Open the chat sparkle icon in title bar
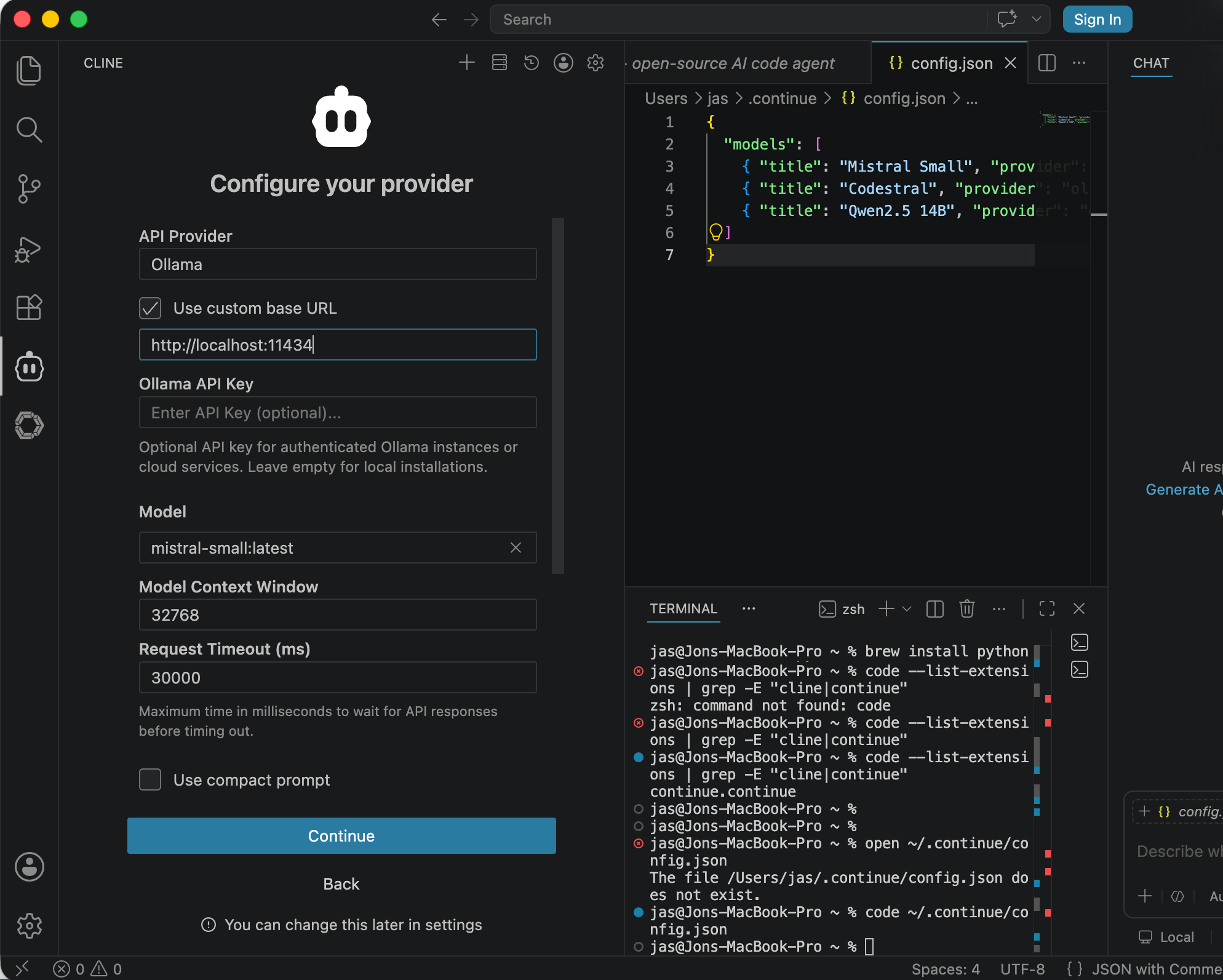This screenshot has height=980, width=1223. [x=1007, y=19]
